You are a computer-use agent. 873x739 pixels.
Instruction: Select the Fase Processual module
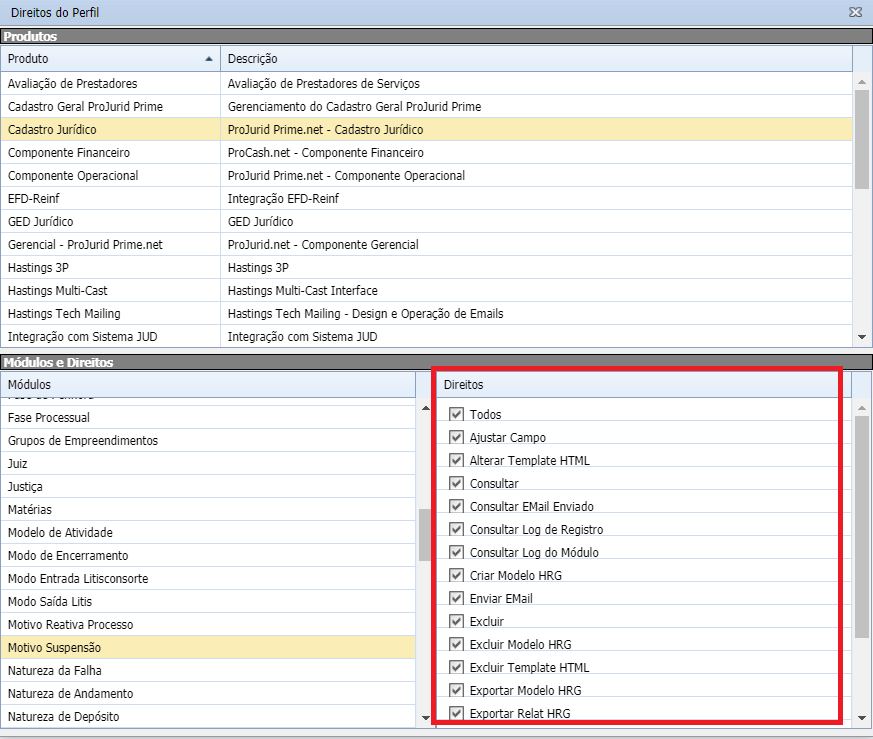[x=208, y=418]
